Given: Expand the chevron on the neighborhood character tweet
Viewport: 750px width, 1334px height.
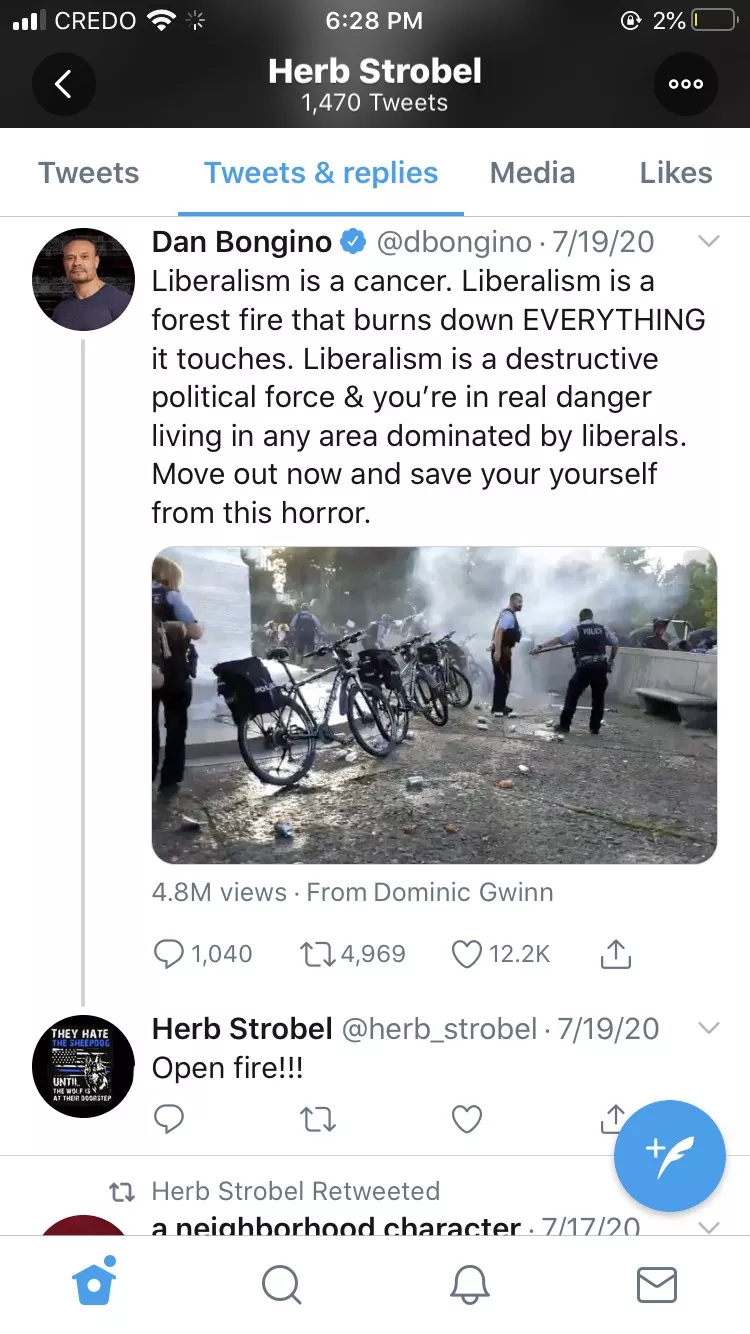Looking at the screenshot, I should coord(708,1227).
